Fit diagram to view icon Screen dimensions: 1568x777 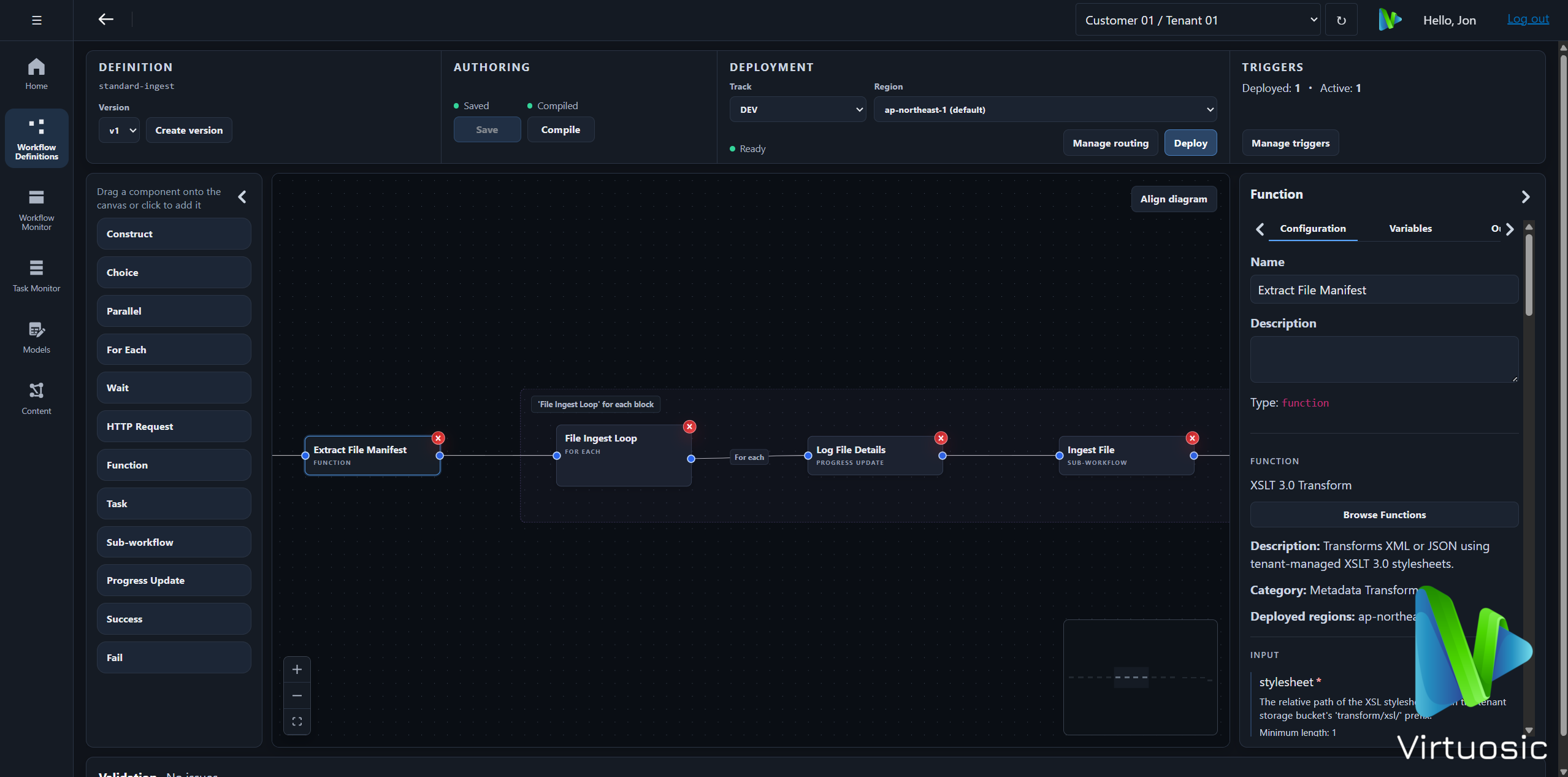pos(297,721)
